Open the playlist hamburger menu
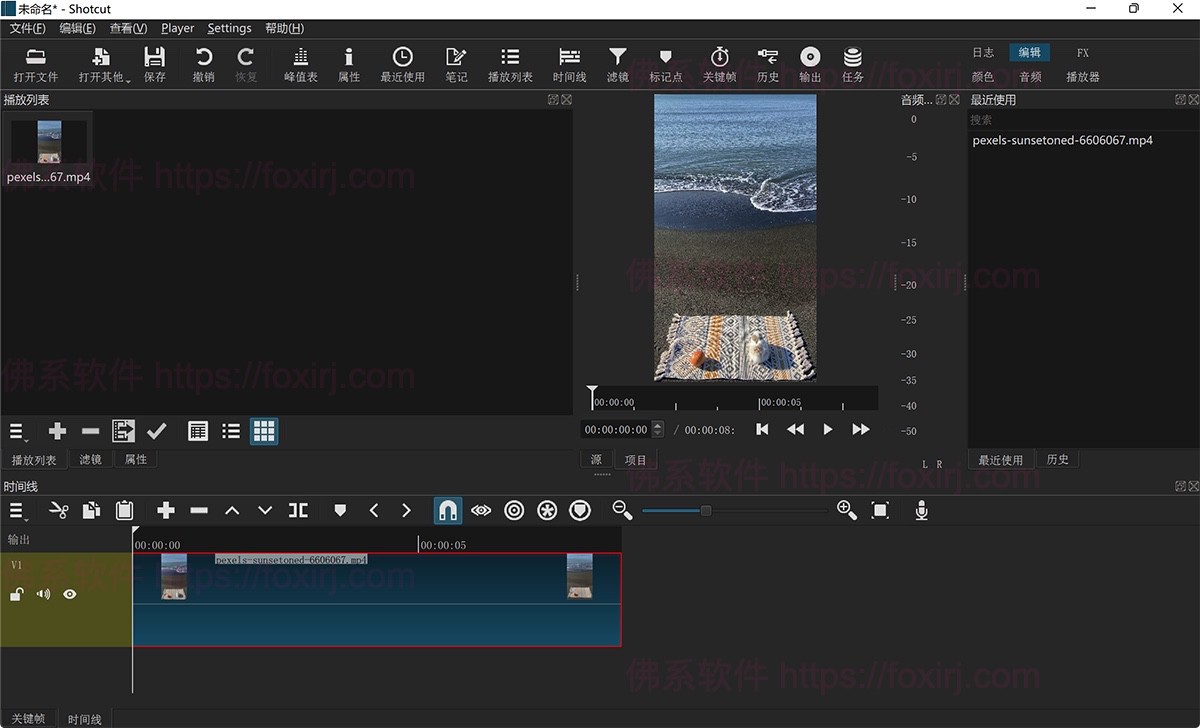Image resolution: width=1200 pixels, height=728 pixels. [16, 431]
